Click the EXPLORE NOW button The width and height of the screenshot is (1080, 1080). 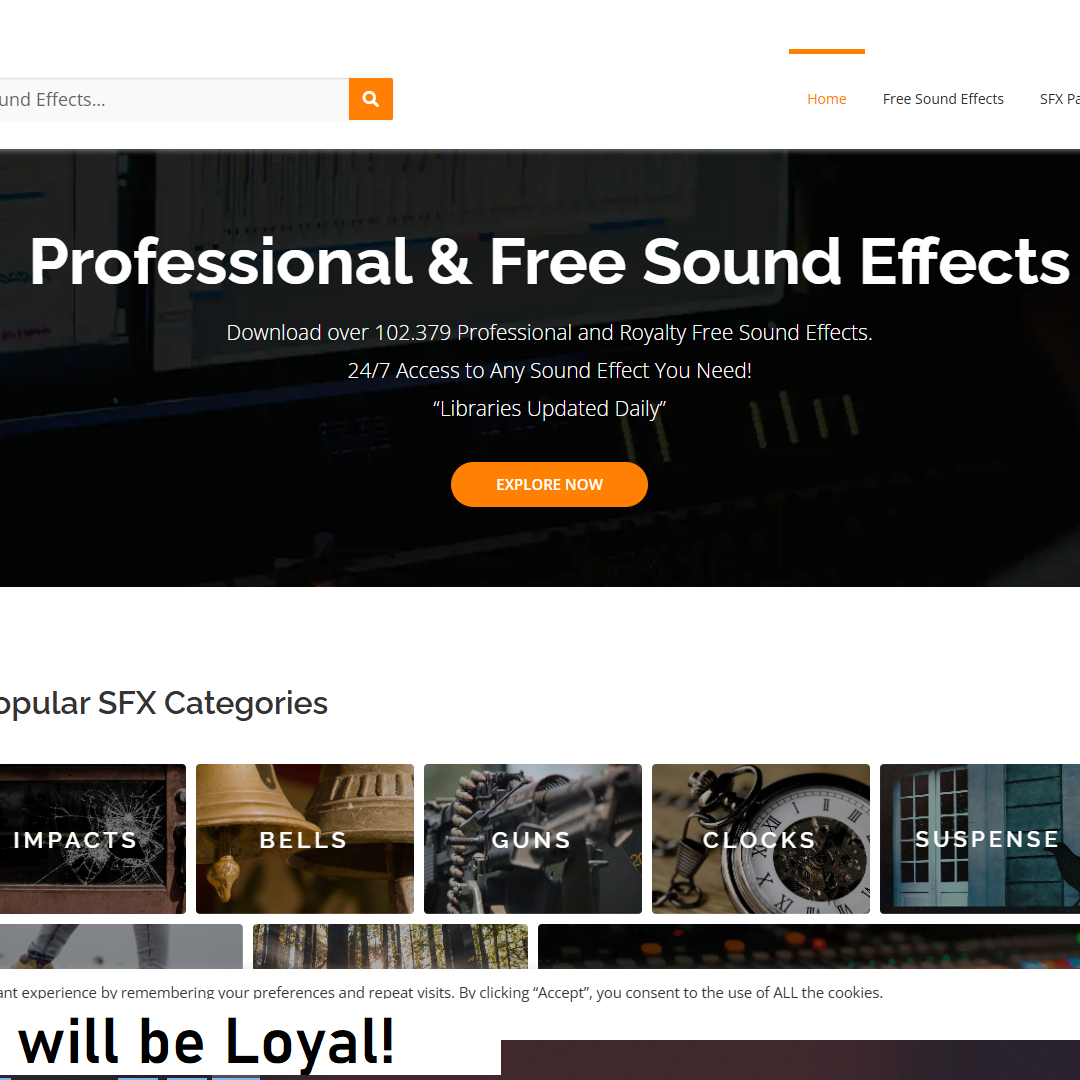(x=549, y=484)
